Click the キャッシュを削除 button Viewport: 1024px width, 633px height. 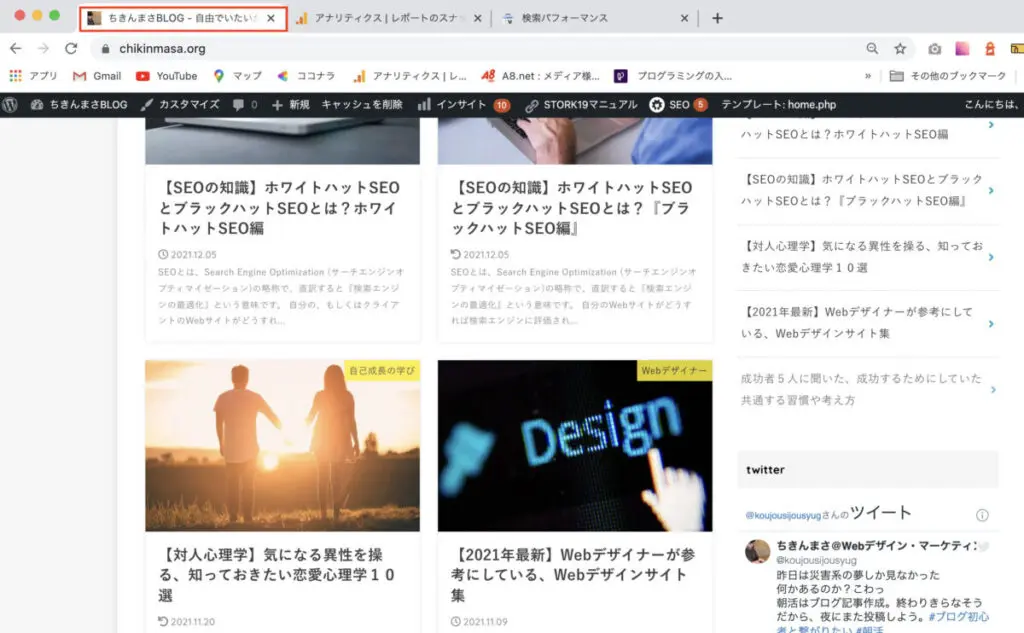pos(361,105)
